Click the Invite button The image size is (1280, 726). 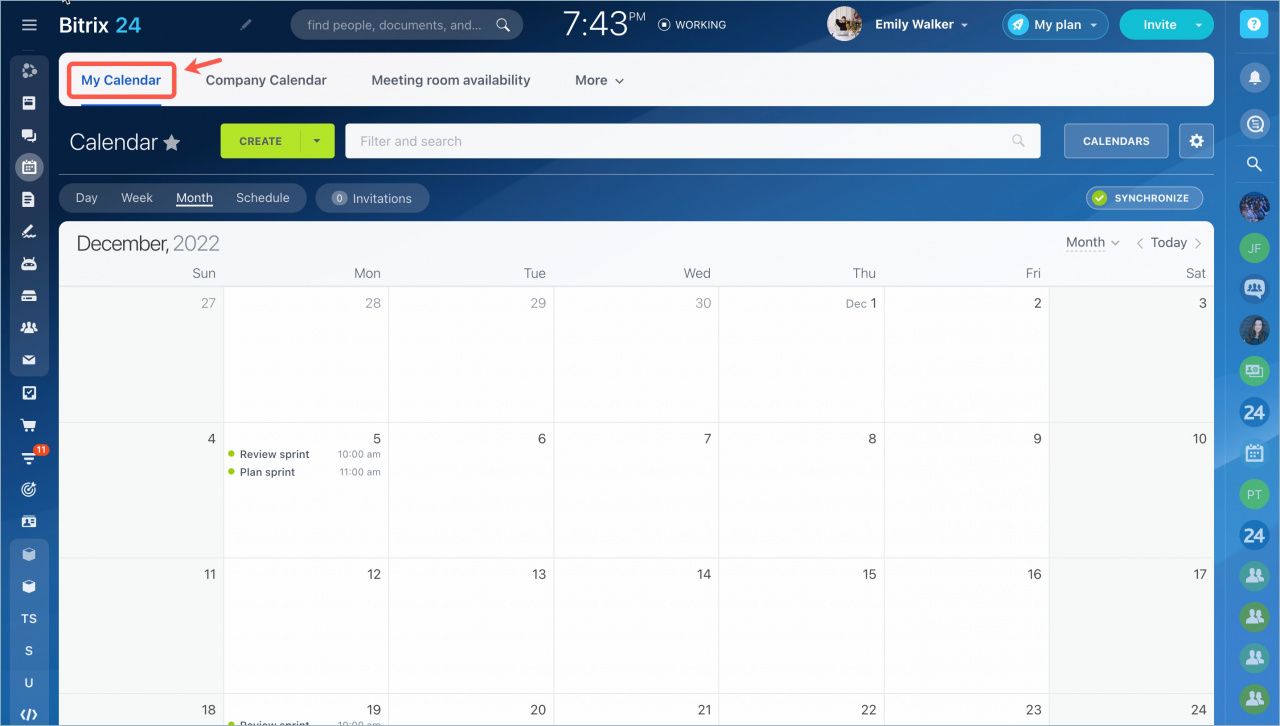1159,25
